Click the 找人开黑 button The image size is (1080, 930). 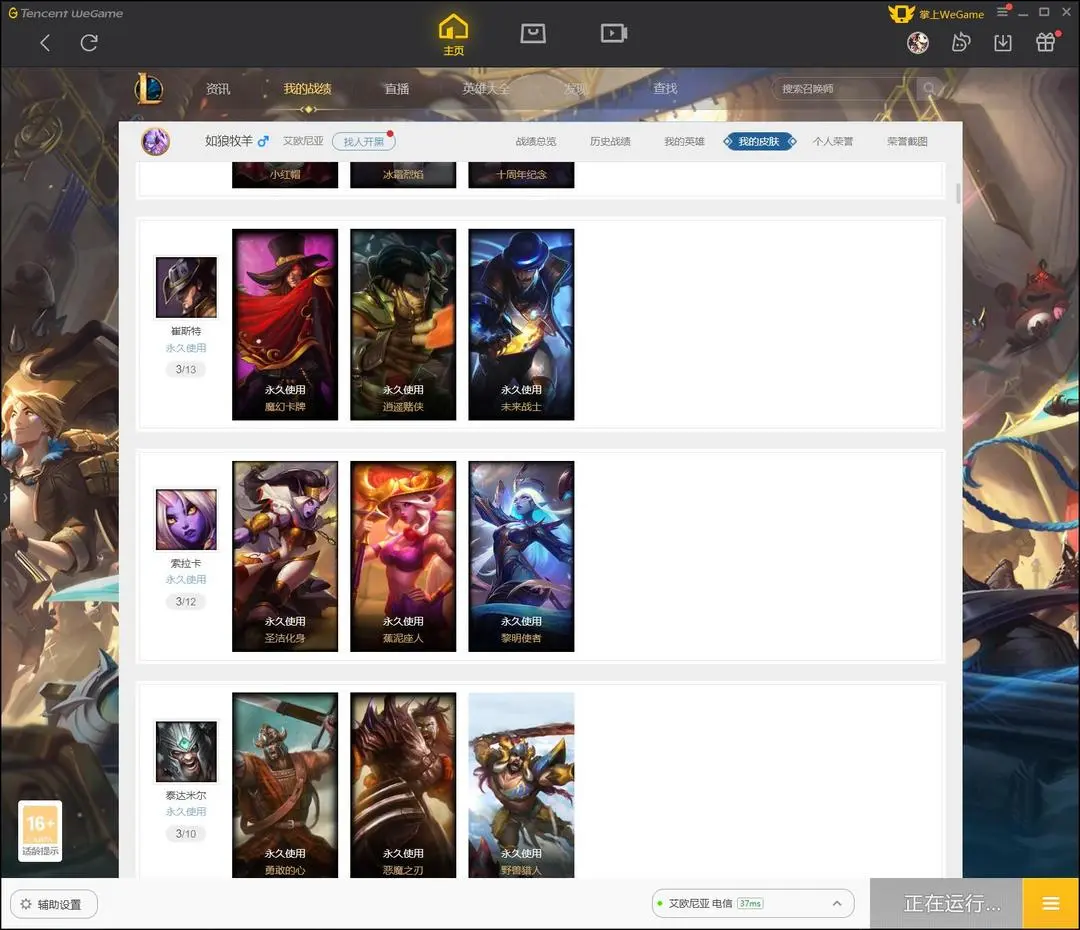pyautogui.click(x=364, y=141)
